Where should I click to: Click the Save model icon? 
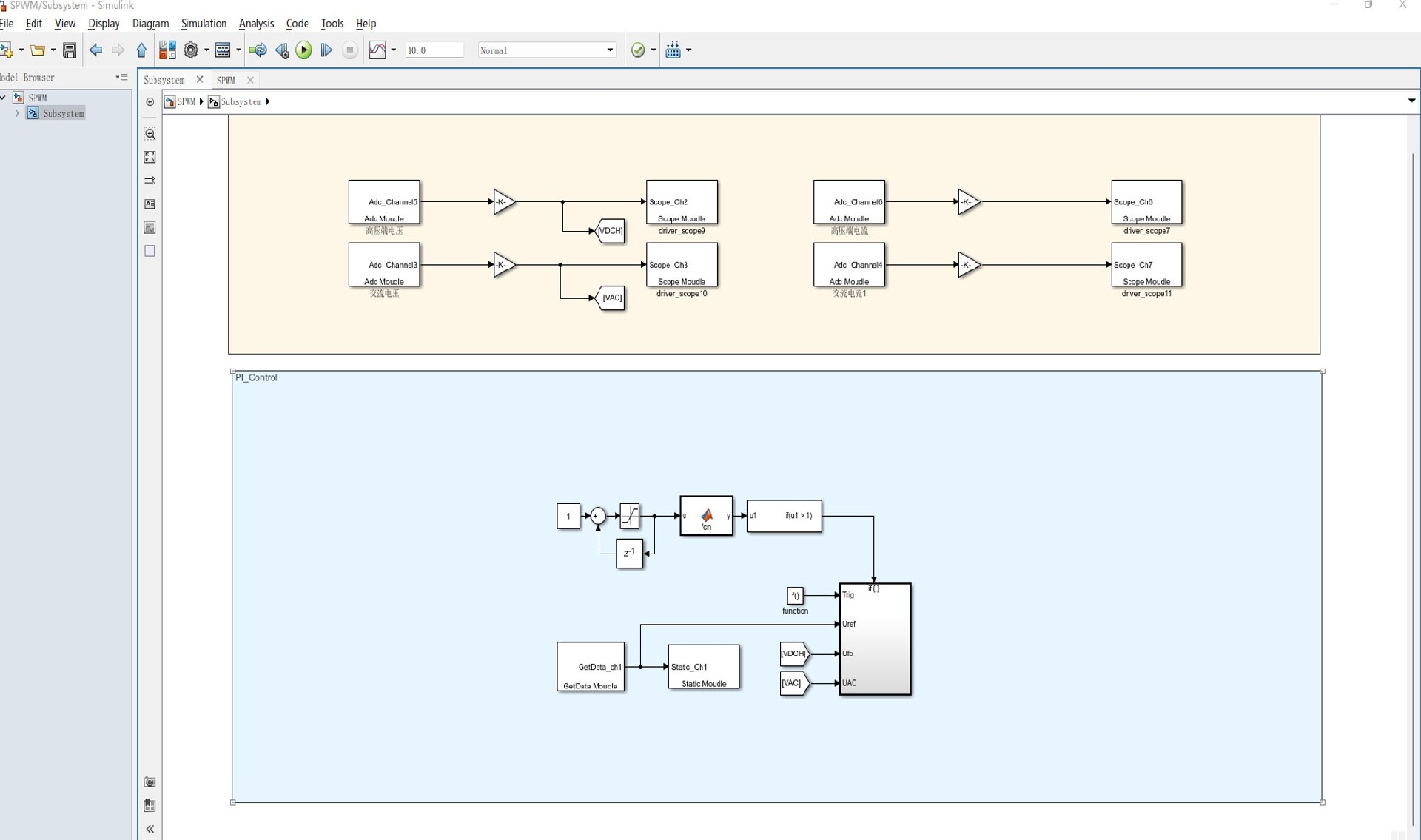pyautogui.click(x=70, y=50)
